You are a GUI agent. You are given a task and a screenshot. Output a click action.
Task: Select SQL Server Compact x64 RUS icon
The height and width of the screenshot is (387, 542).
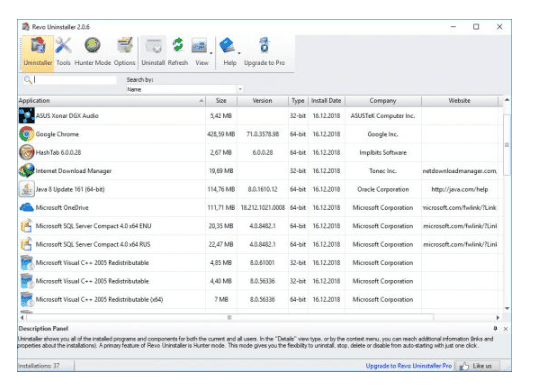point(27,244)
